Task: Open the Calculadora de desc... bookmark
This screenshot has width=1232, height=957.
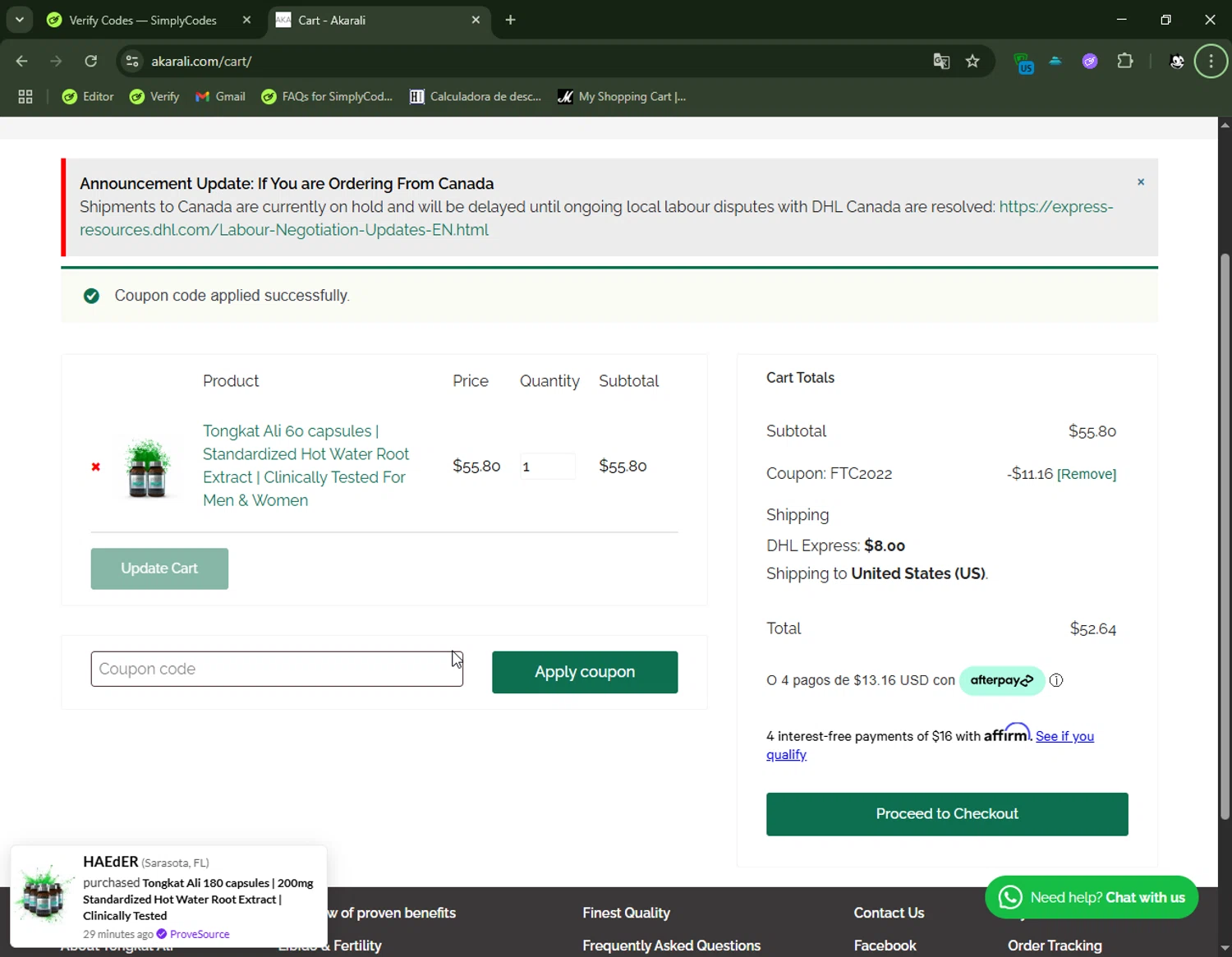Action: point(476,96)
